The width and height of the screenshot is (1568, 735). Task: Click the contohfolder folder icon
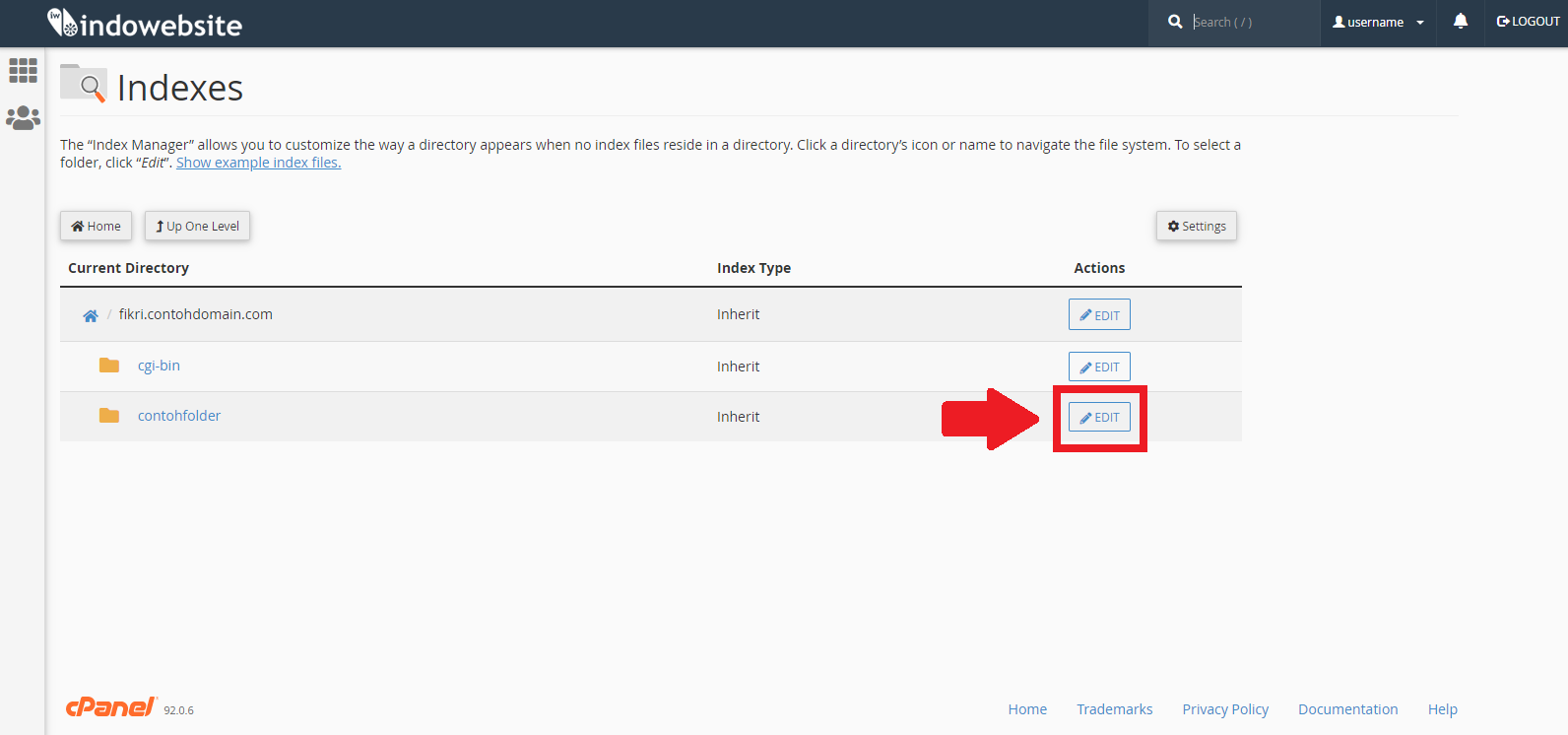[109, 416]
